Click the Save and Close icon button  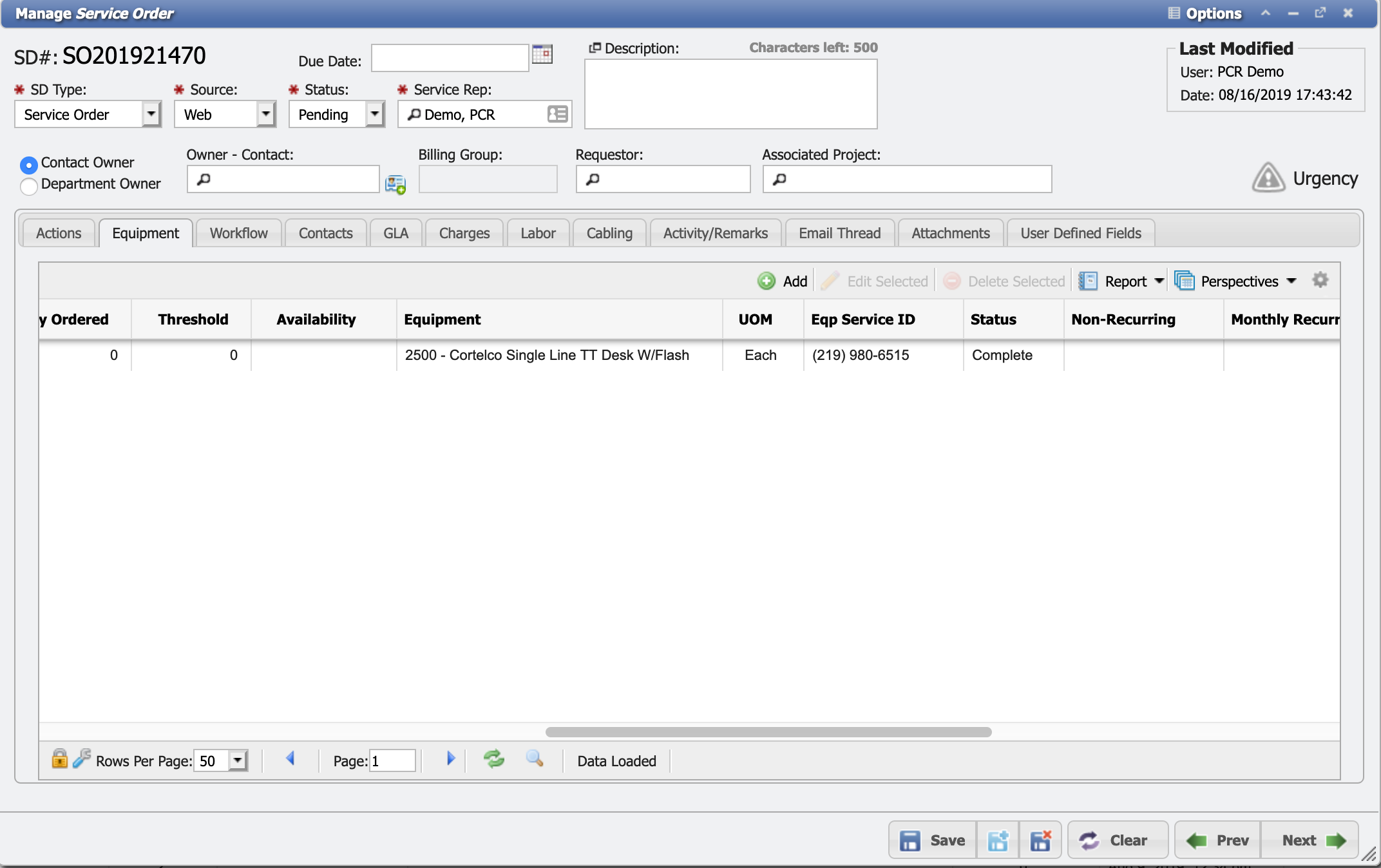click(1040, 840)
